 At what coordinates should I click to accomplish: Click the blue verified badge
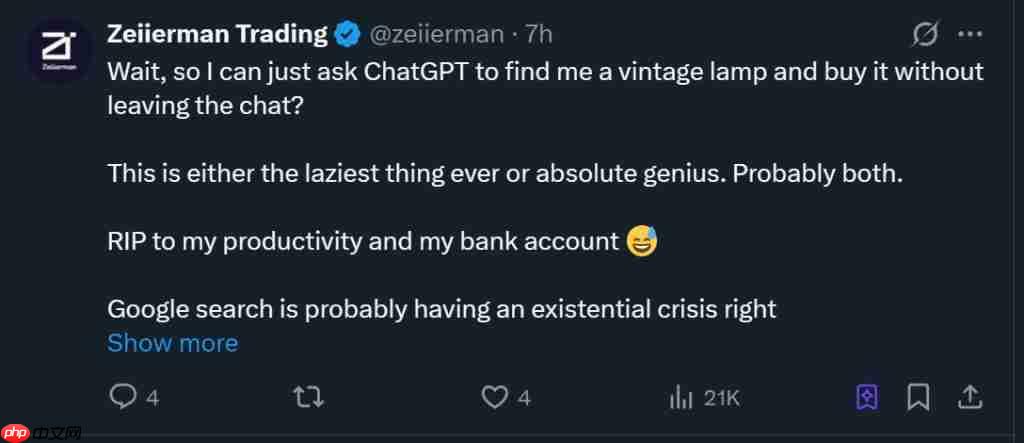(x=348, y=35)
